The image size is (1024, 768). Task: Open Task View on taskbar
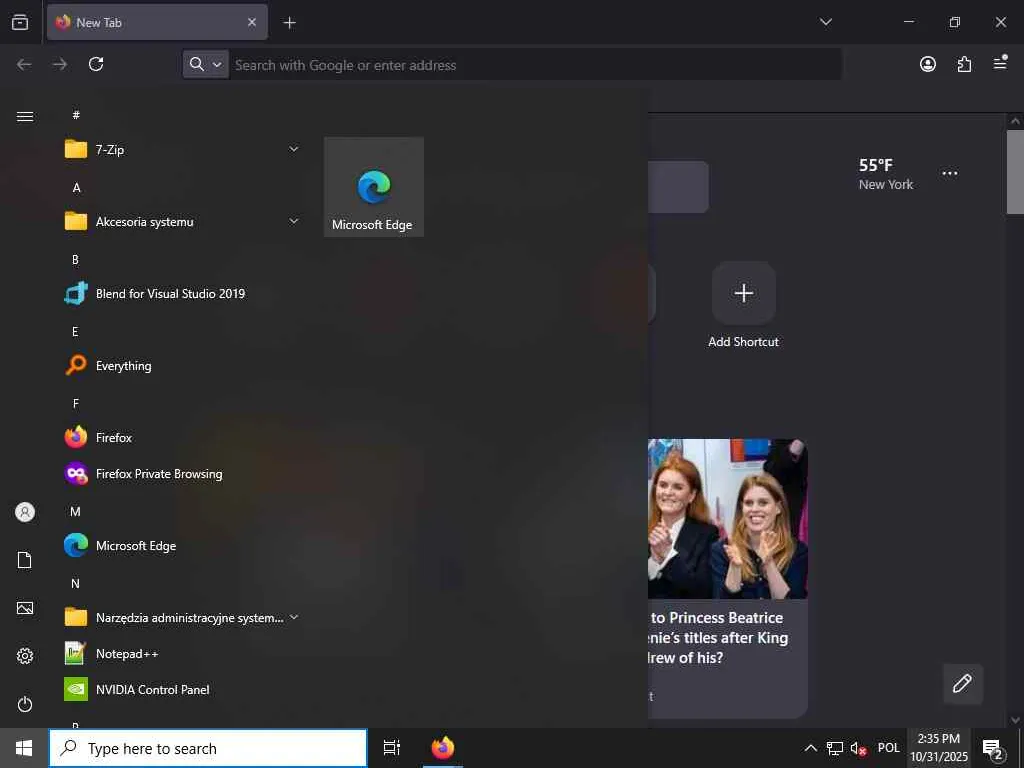[x=392, y=748]
